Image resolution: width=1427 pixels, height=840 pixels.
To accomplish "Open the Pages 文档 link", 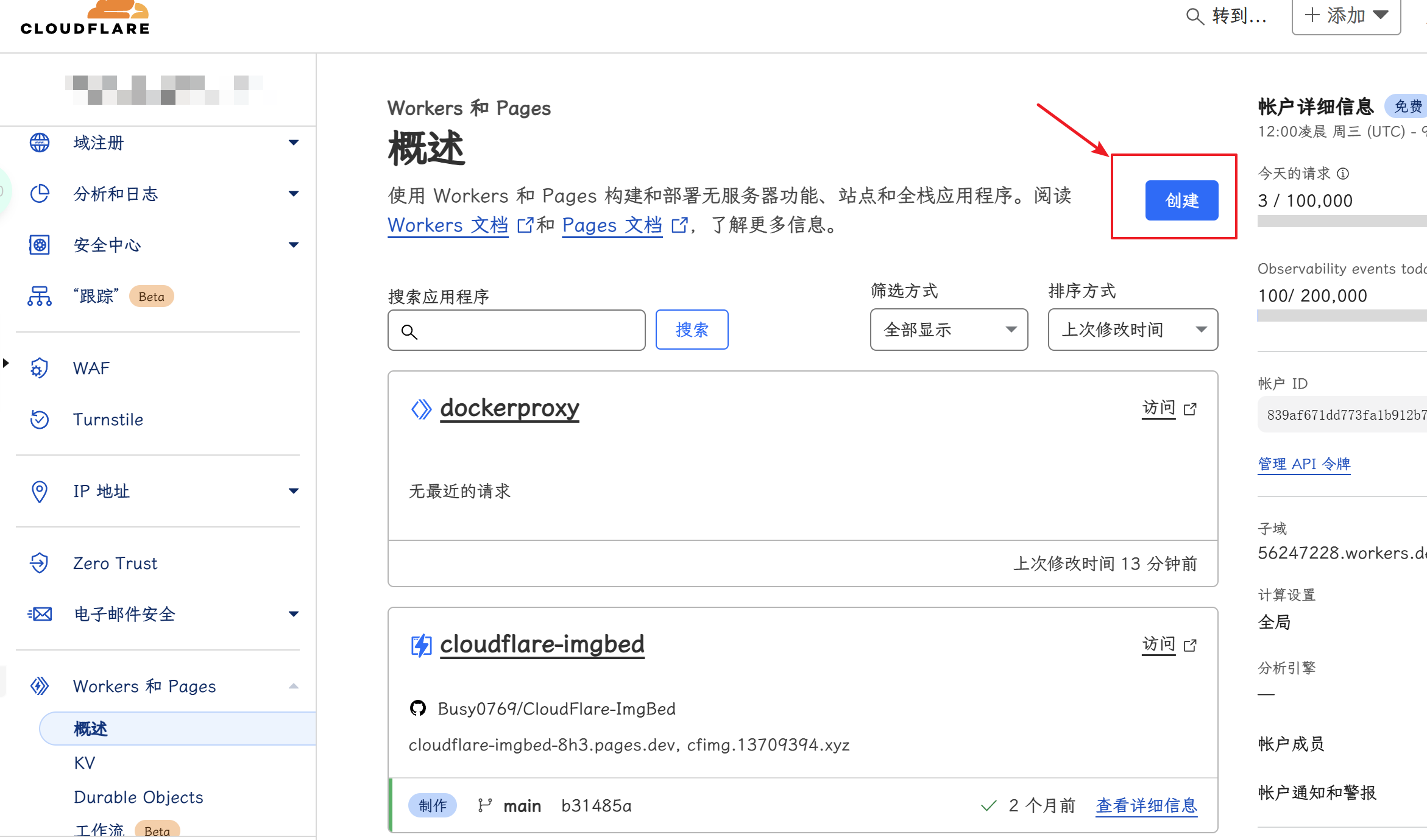I will 612,225.
